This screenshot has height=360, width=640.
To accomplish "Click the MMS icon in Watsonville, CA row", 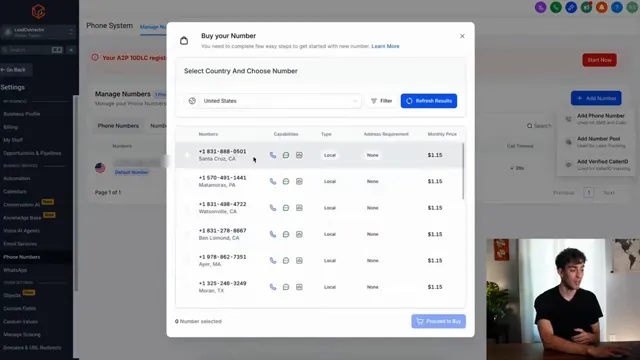I will [x=299, y=208].
